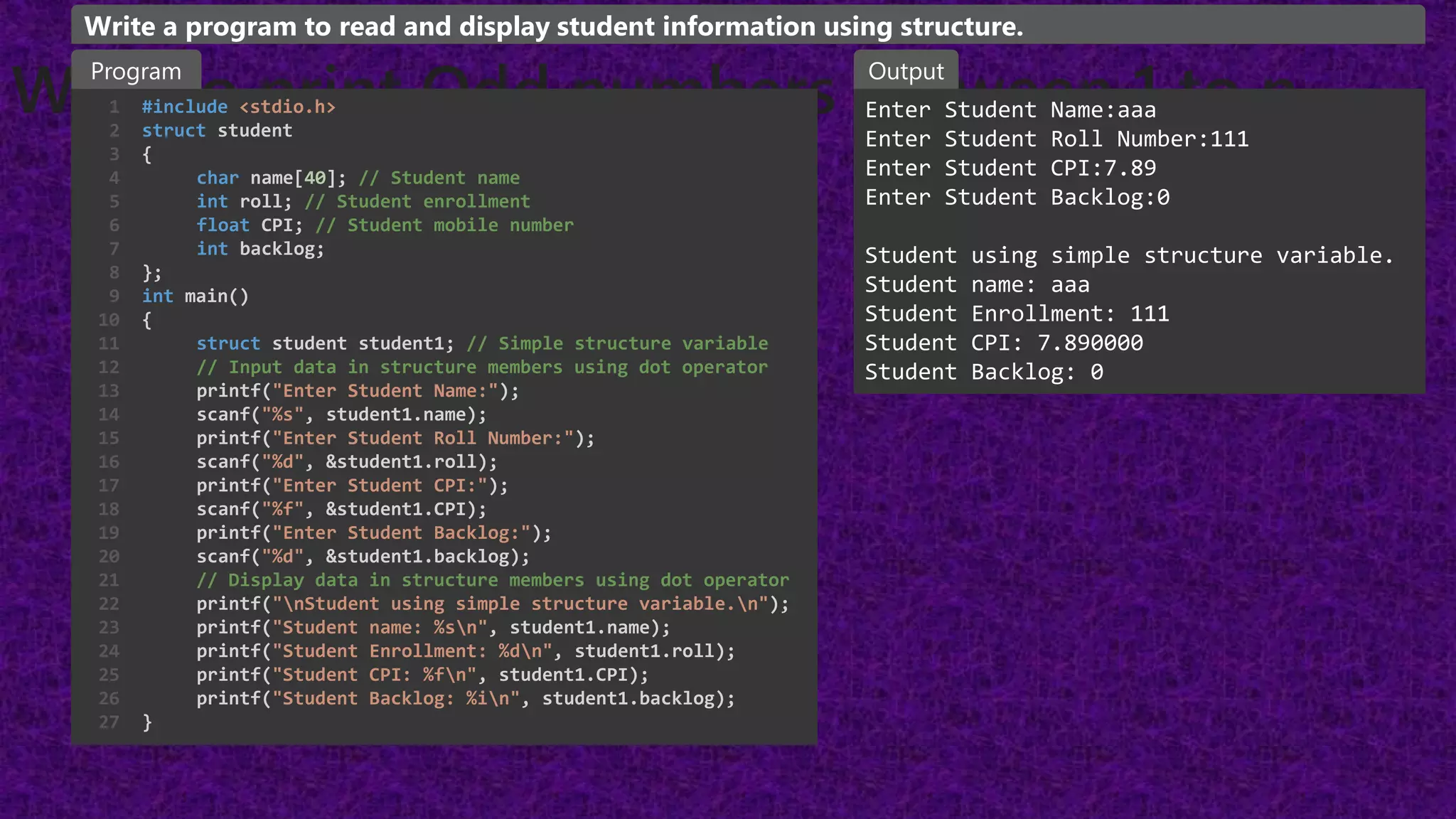Click printf "Student CPI: %f\n" line
Image resolution: width=1456 pixels, height=819 pixels.
click(422, 674)
